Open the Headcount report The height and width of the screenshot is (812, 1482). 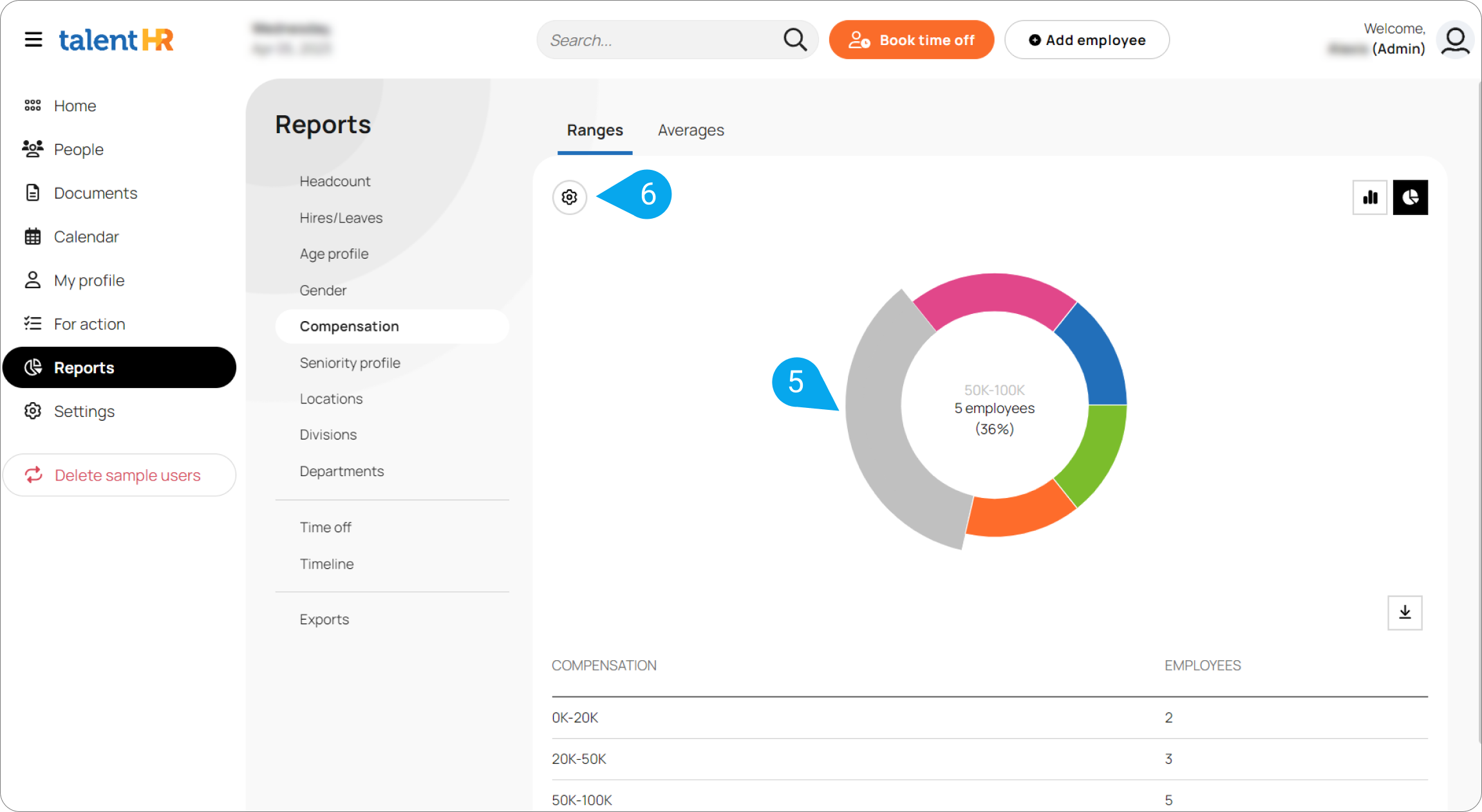[335, 181]
